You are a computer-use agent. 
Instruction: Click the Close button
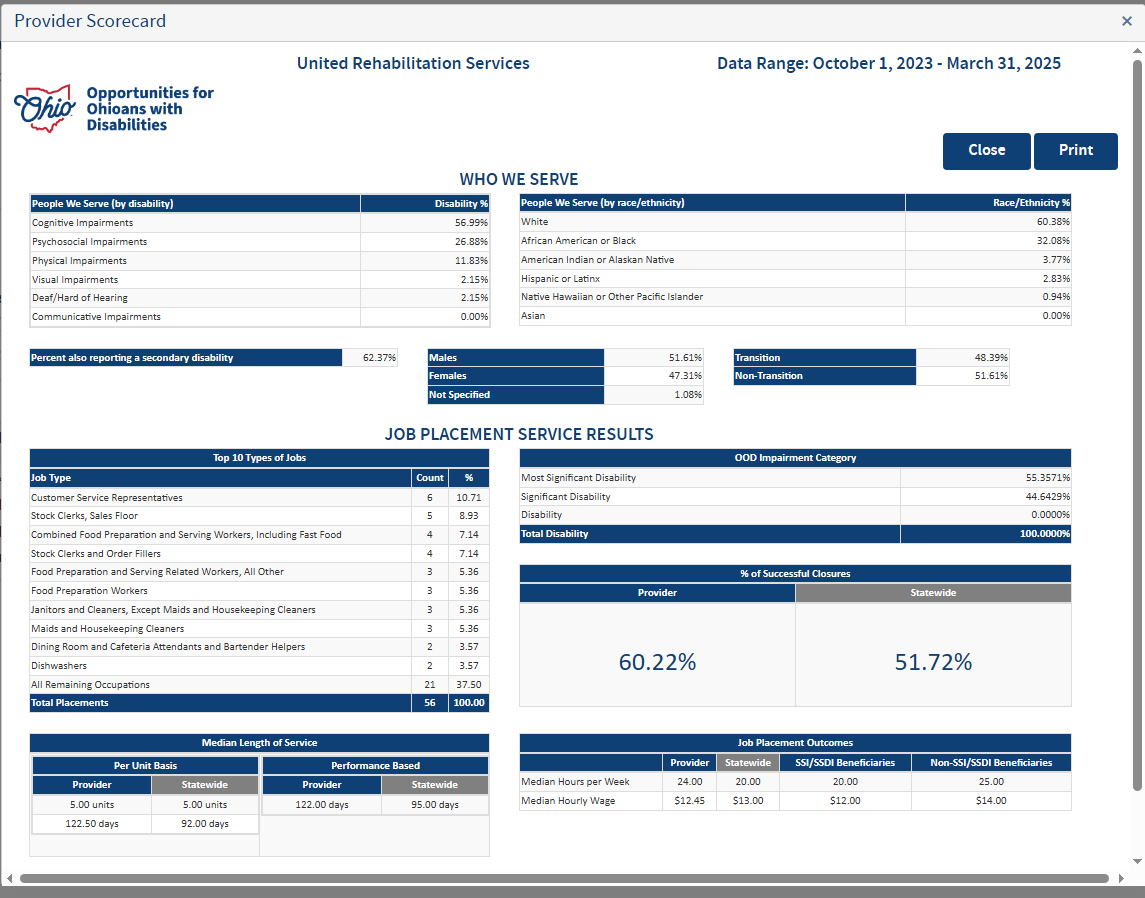click(x=986, y=150)
